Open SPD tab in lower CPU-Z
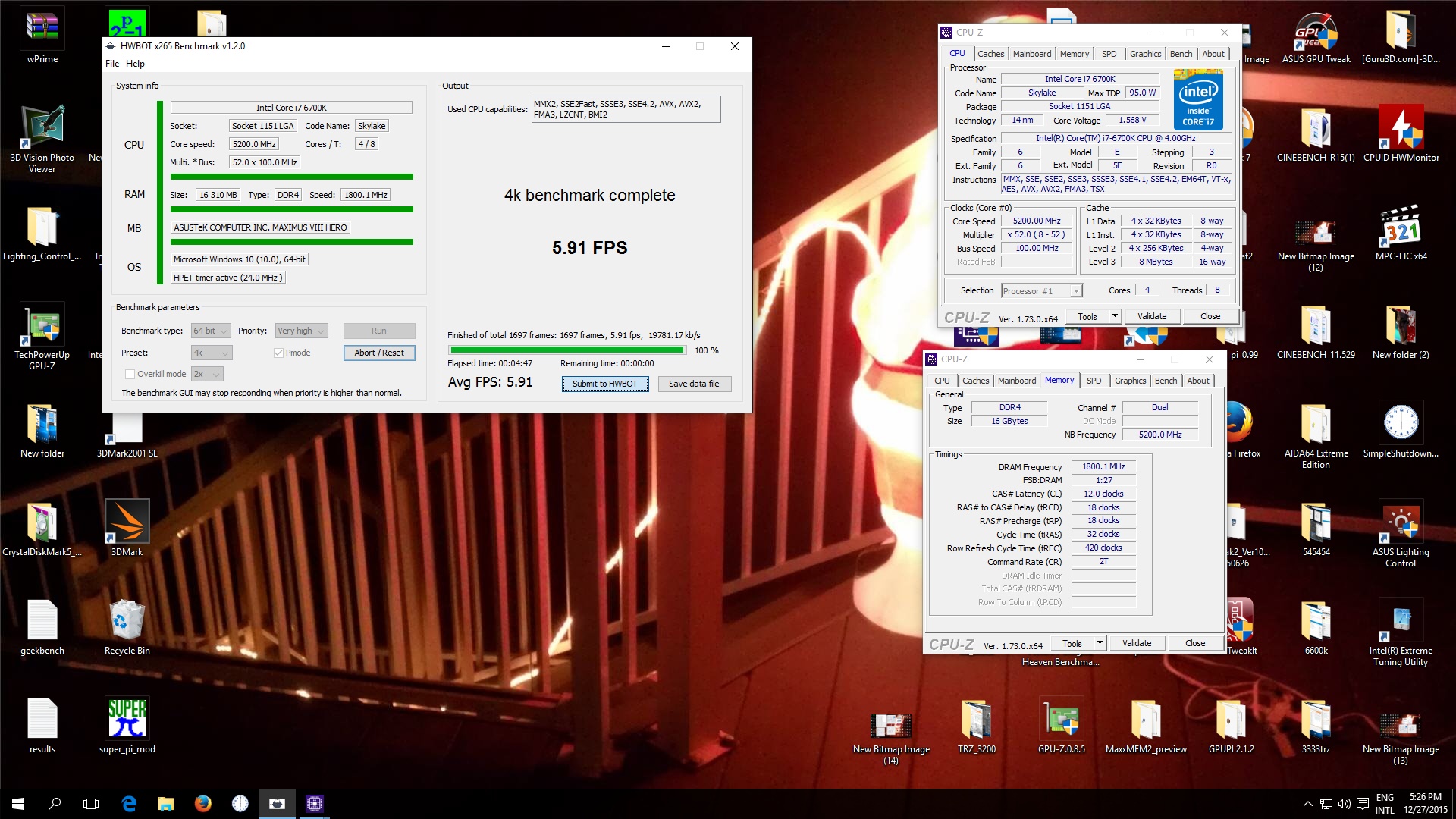 pos(1094,381)
